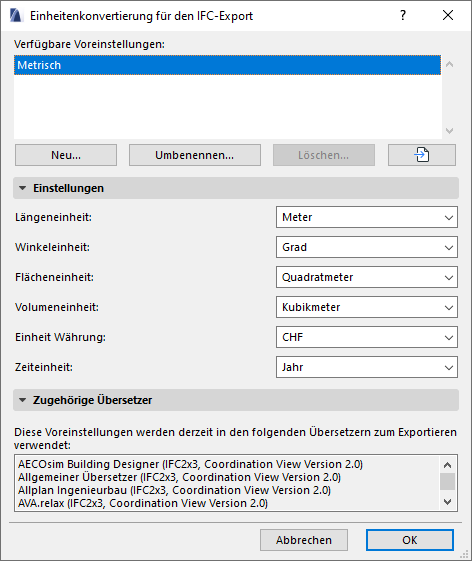Click the help question mark icon
The width and height of the screenshot is (472, 561).
pos(403,15)
